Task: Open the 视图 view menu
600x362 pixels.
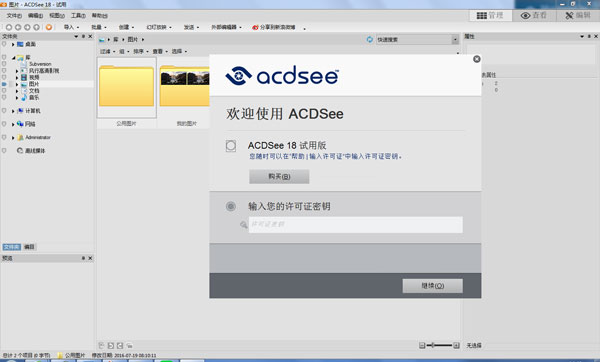Action: click(57, 16)
